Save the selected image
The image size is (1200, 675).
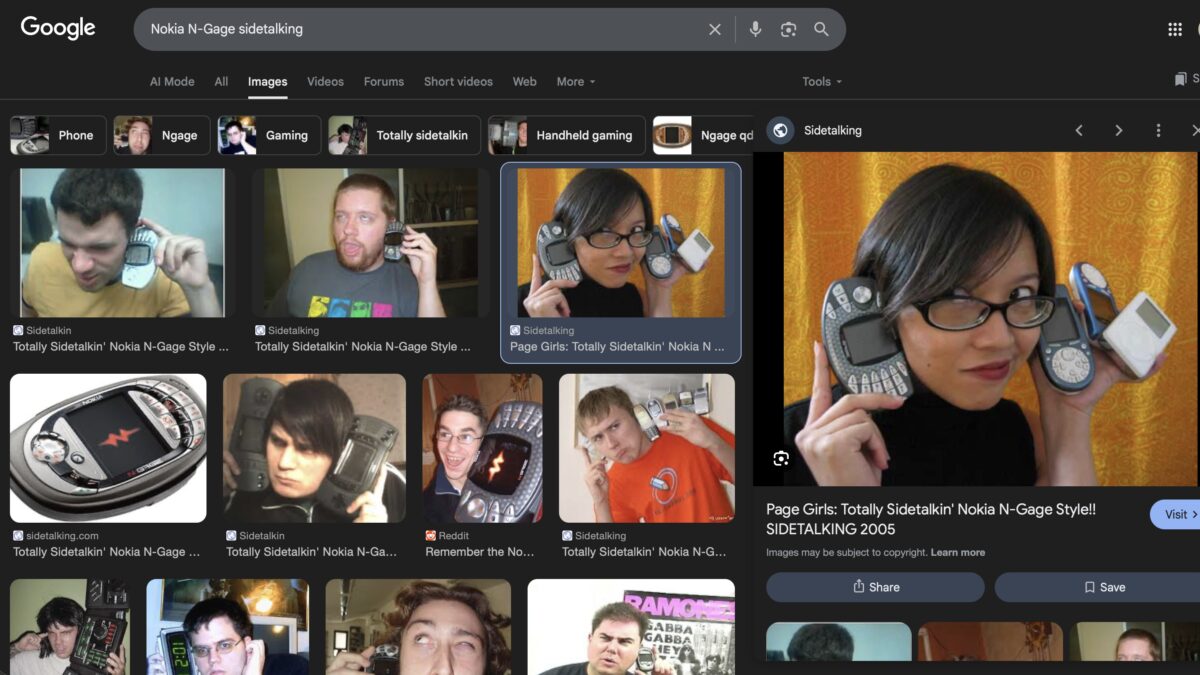(x=1104, y=587)
